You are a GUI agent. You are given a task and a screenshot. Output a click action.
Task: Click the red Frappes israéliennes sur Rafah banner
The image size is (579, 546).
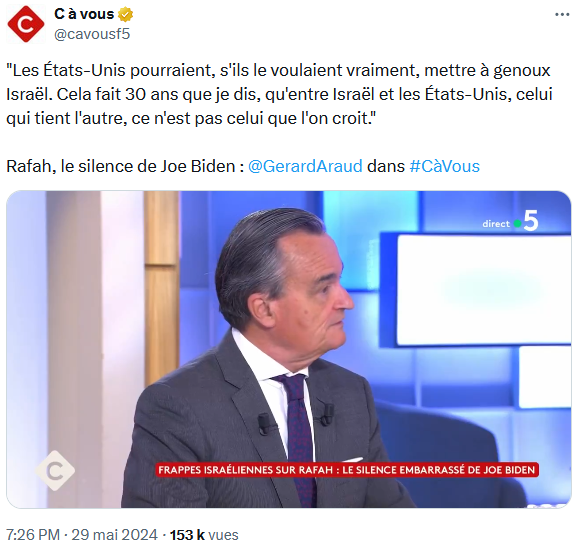point(347,470)
